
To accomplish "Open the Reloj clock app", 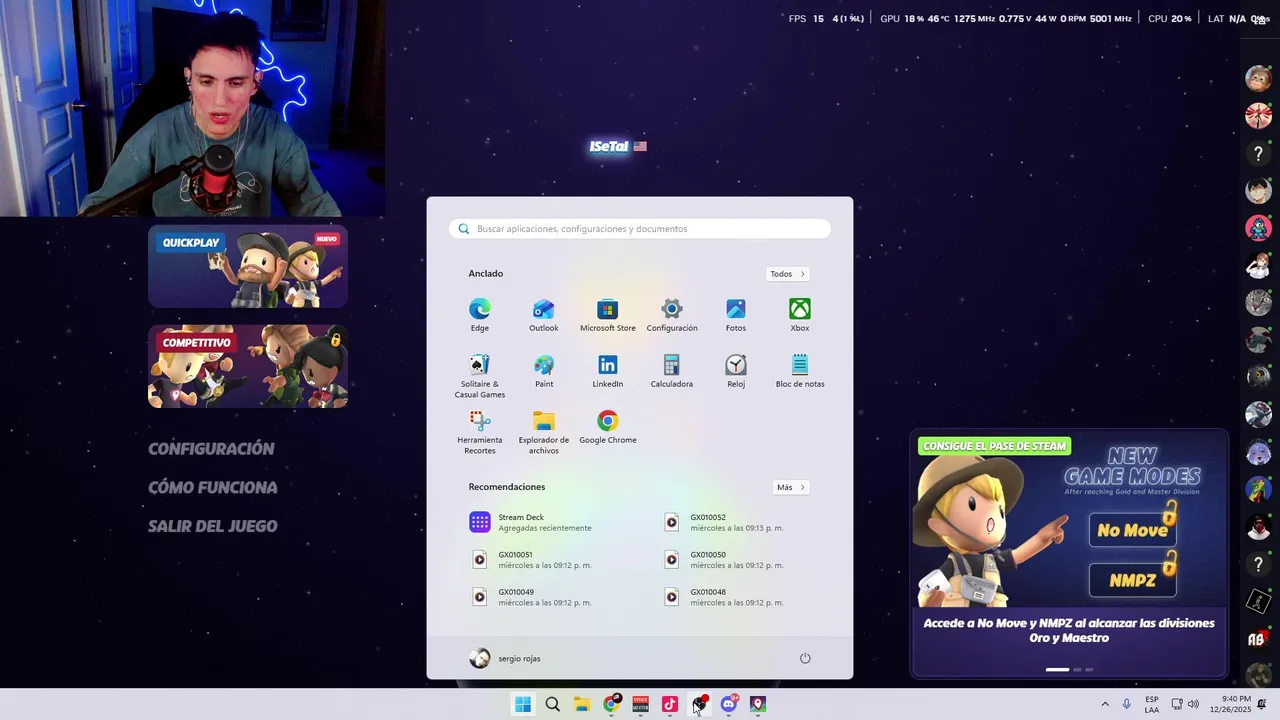I will 736,371.
